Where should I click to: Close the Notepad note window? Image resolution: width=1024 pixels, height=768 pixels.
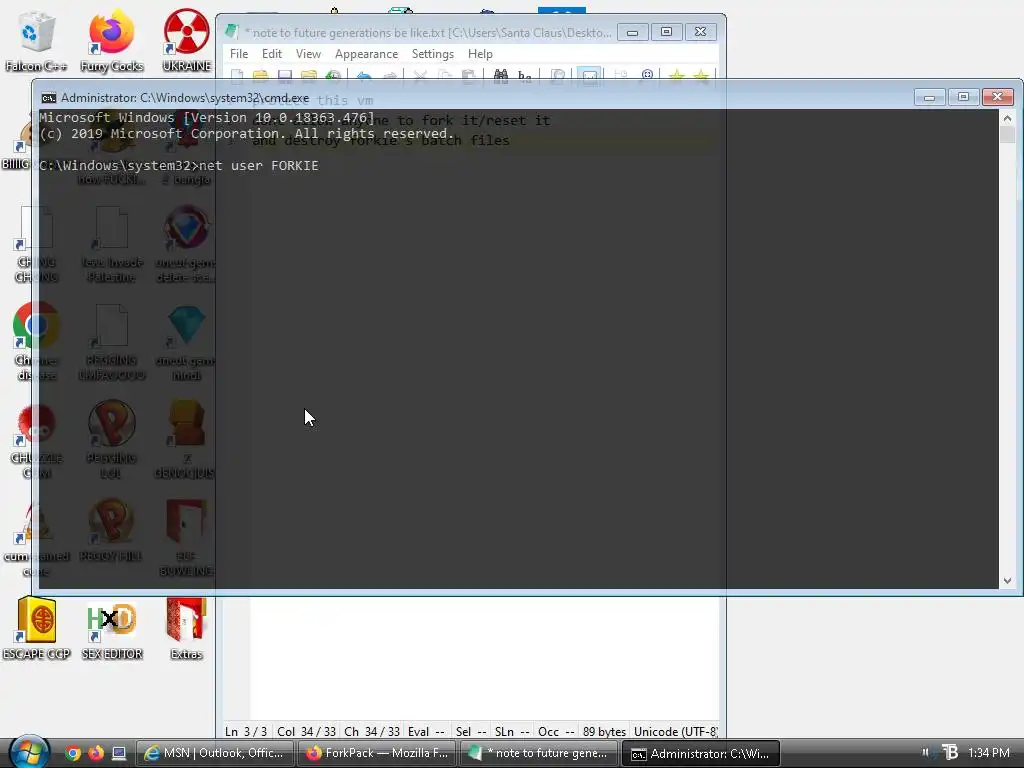(700, 32)
